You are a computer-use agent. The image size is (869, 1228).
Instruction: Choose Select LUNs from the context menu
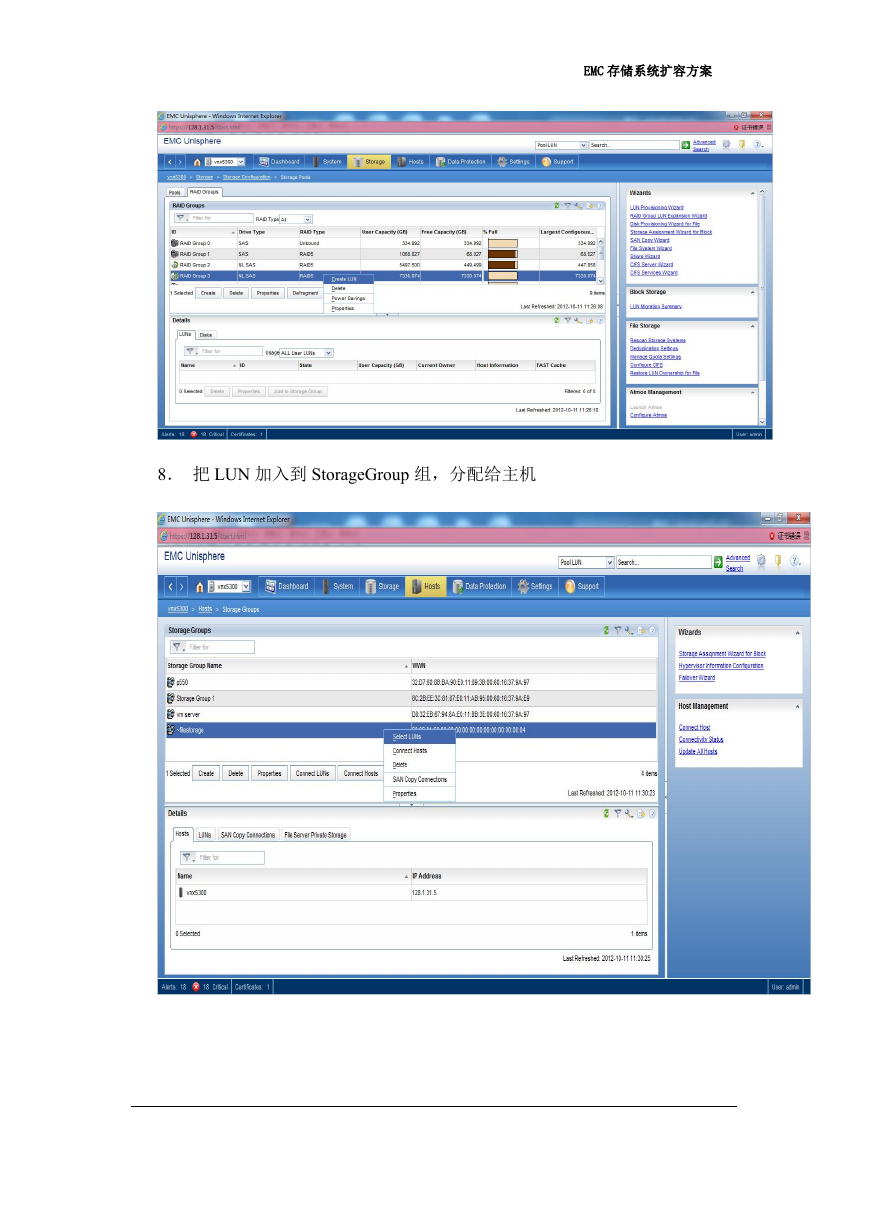419,736
